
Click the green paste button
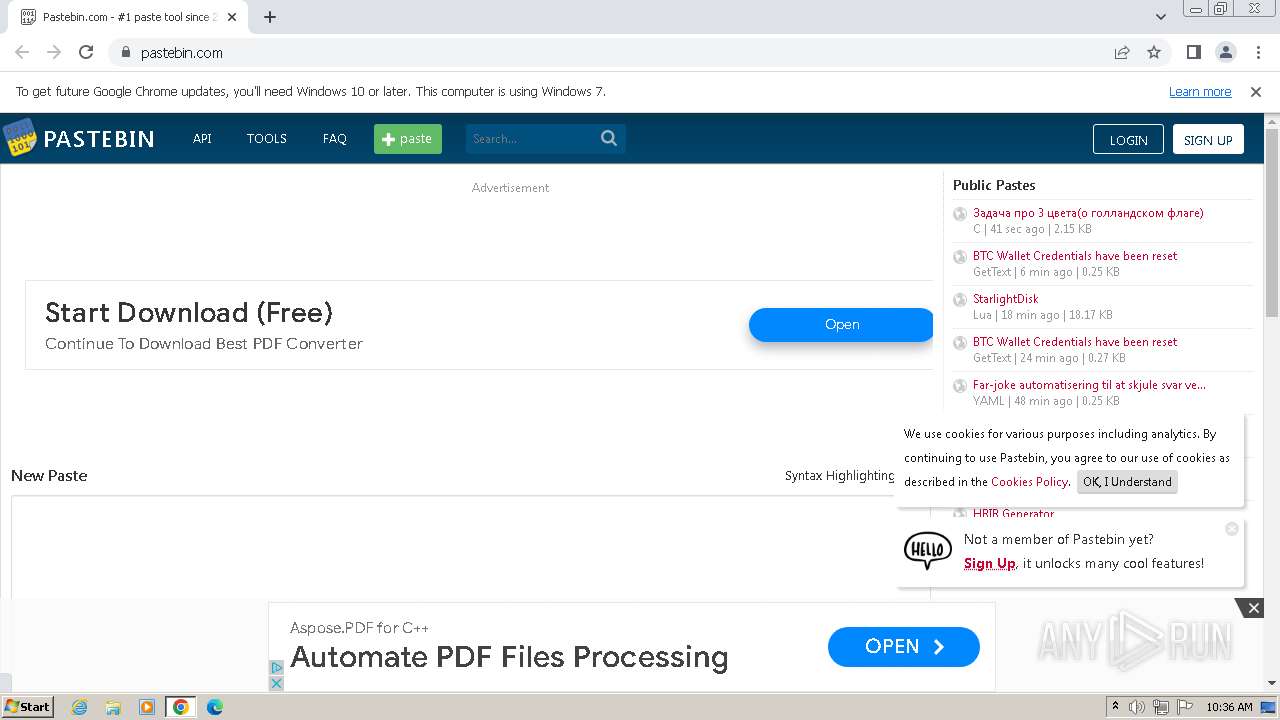pos(408,139)
